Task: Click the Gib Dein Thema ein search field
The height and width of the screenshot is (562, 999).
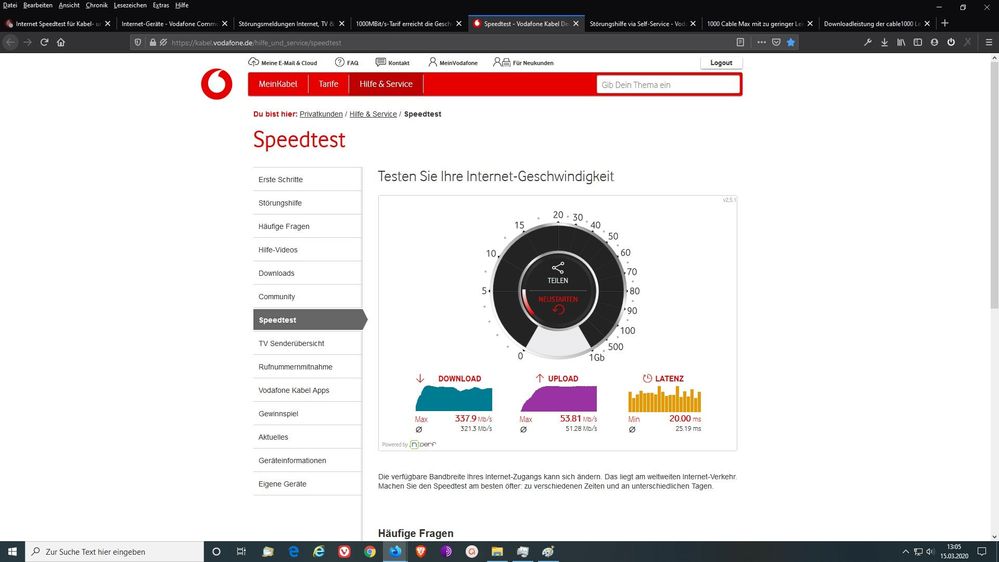Action: [668, 85]
